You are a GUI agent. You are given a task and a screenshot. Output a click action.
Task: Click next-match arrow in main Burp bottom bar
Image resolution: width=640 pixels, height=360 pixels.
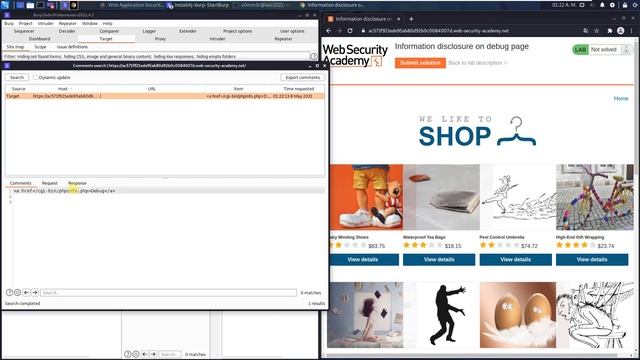153,354
